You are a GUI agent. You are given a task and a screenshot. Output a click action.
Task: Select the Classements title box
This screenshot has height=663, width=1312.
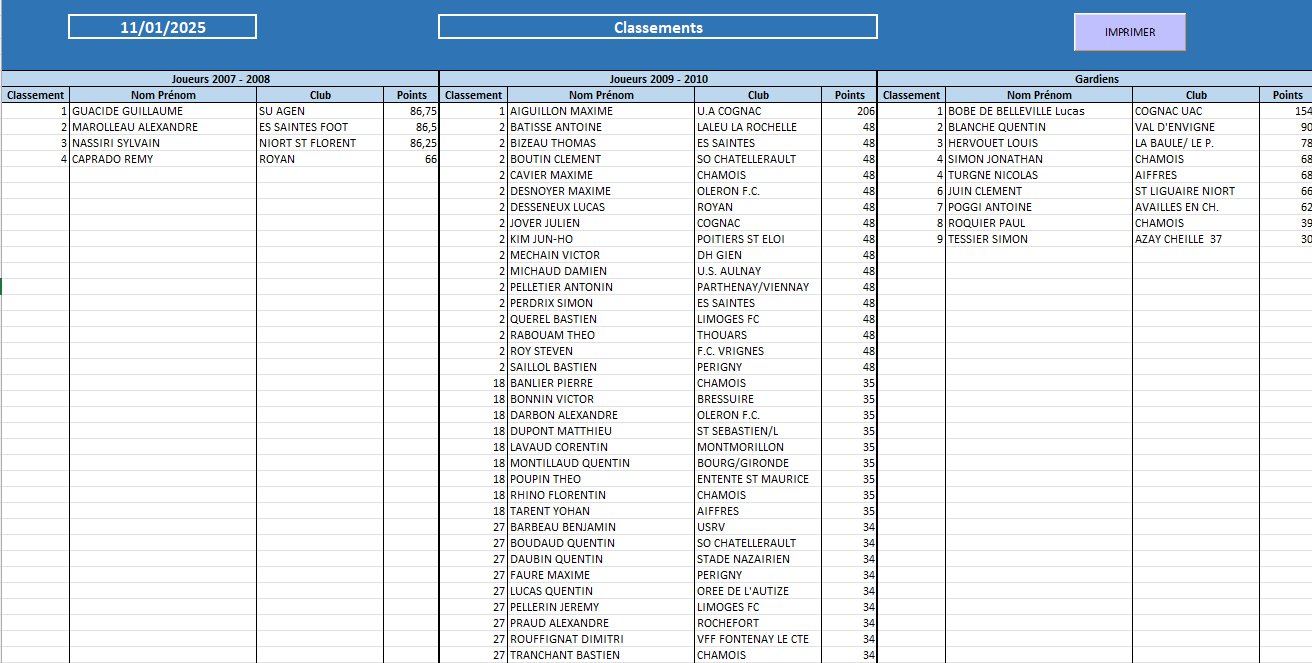click(x=658, y=27)
